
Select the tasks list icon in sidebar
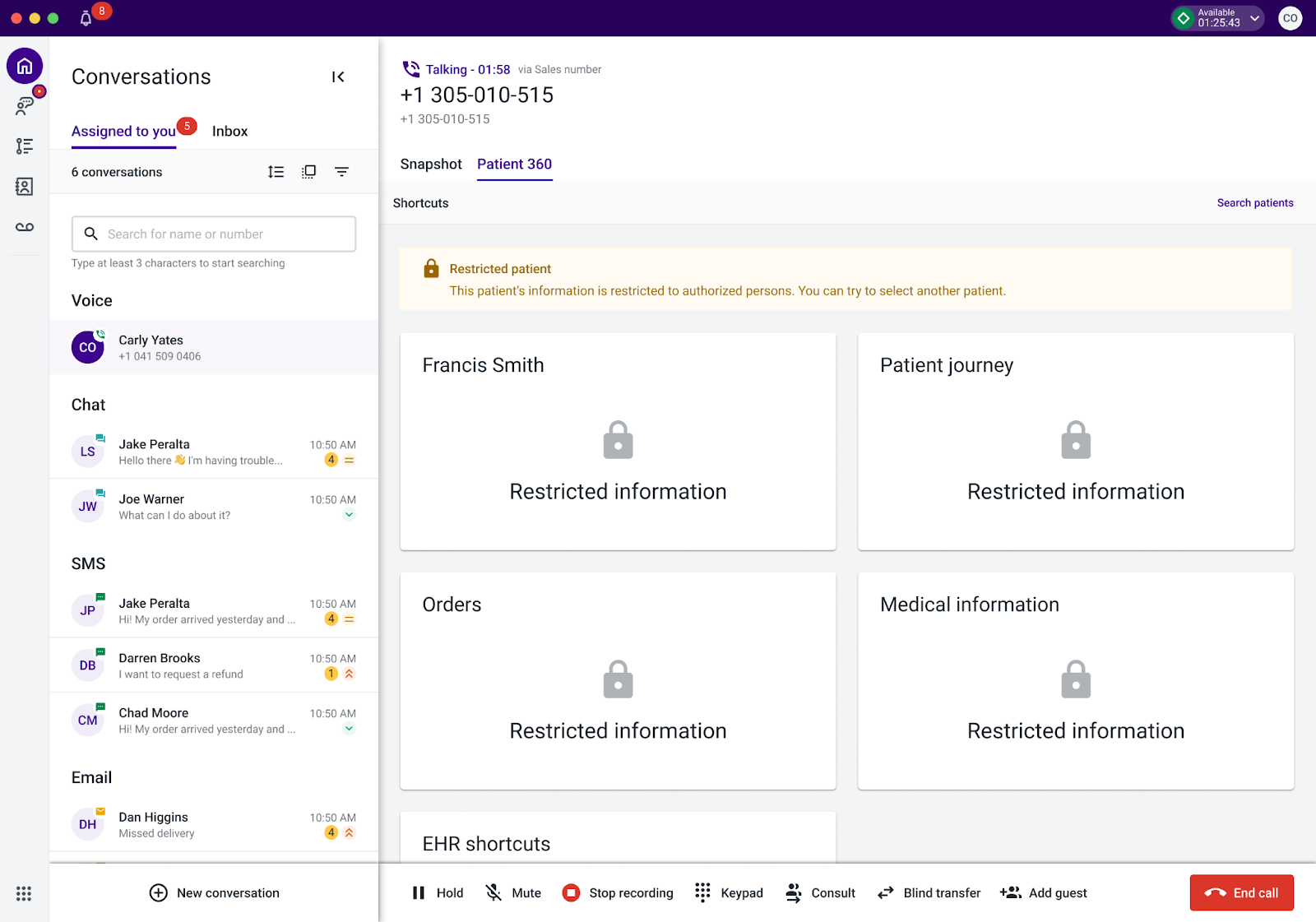coord(24,146)
